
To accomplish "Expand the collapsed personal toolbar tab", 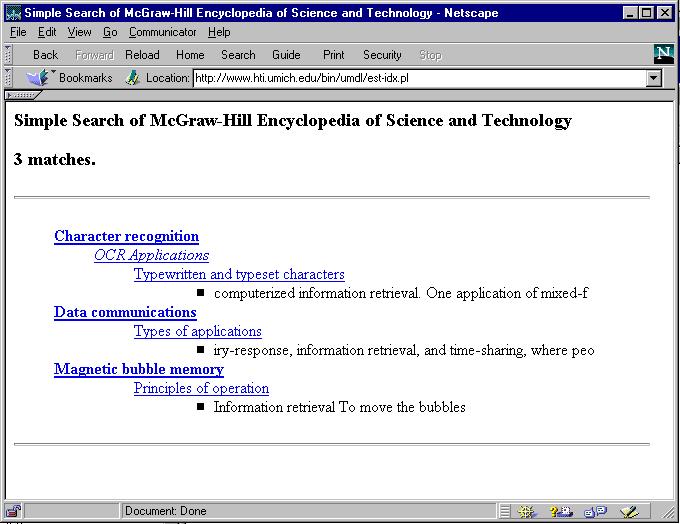I will coord(23,95).
